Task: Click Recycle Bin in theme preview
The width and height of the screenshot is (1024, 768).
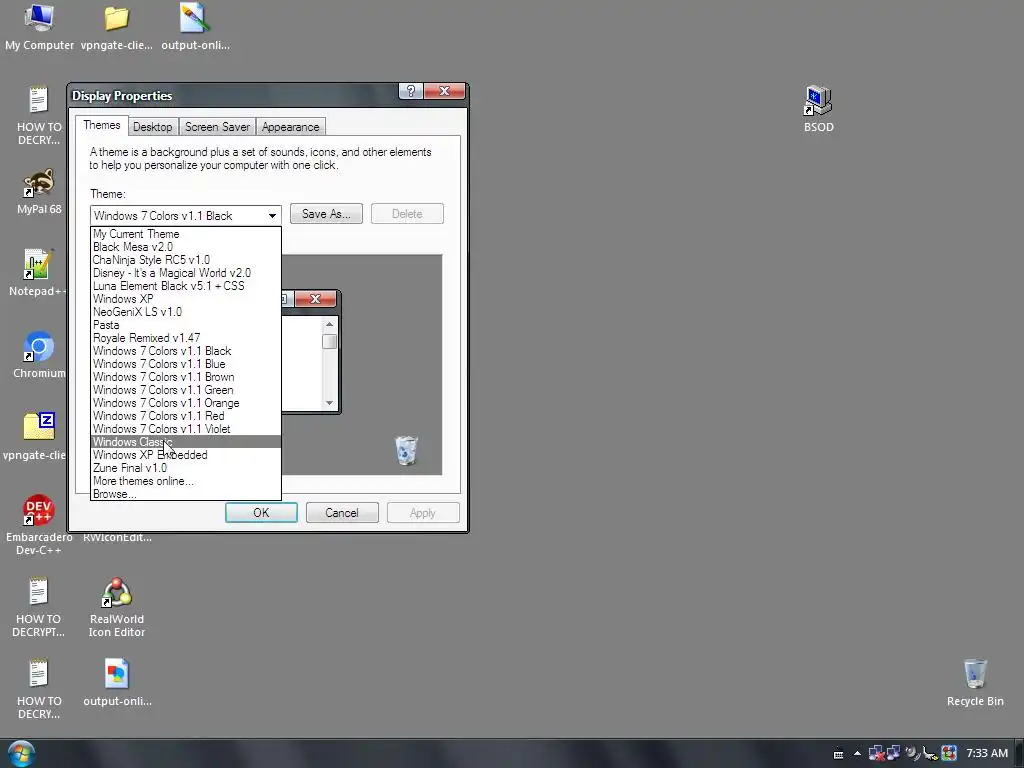Action: click(406, 451)
